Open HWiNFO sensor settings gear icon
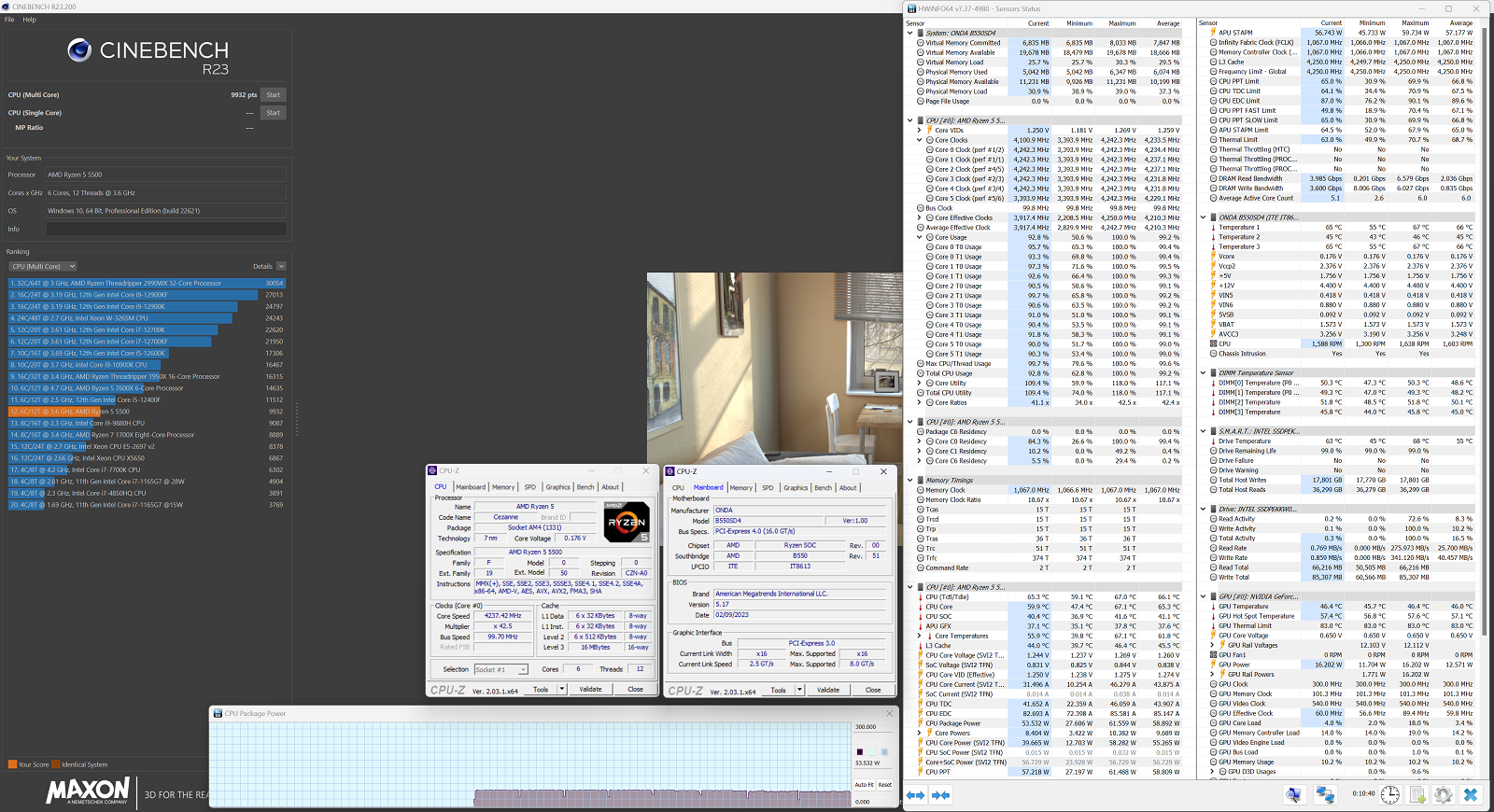 [x=1444, y=795]
